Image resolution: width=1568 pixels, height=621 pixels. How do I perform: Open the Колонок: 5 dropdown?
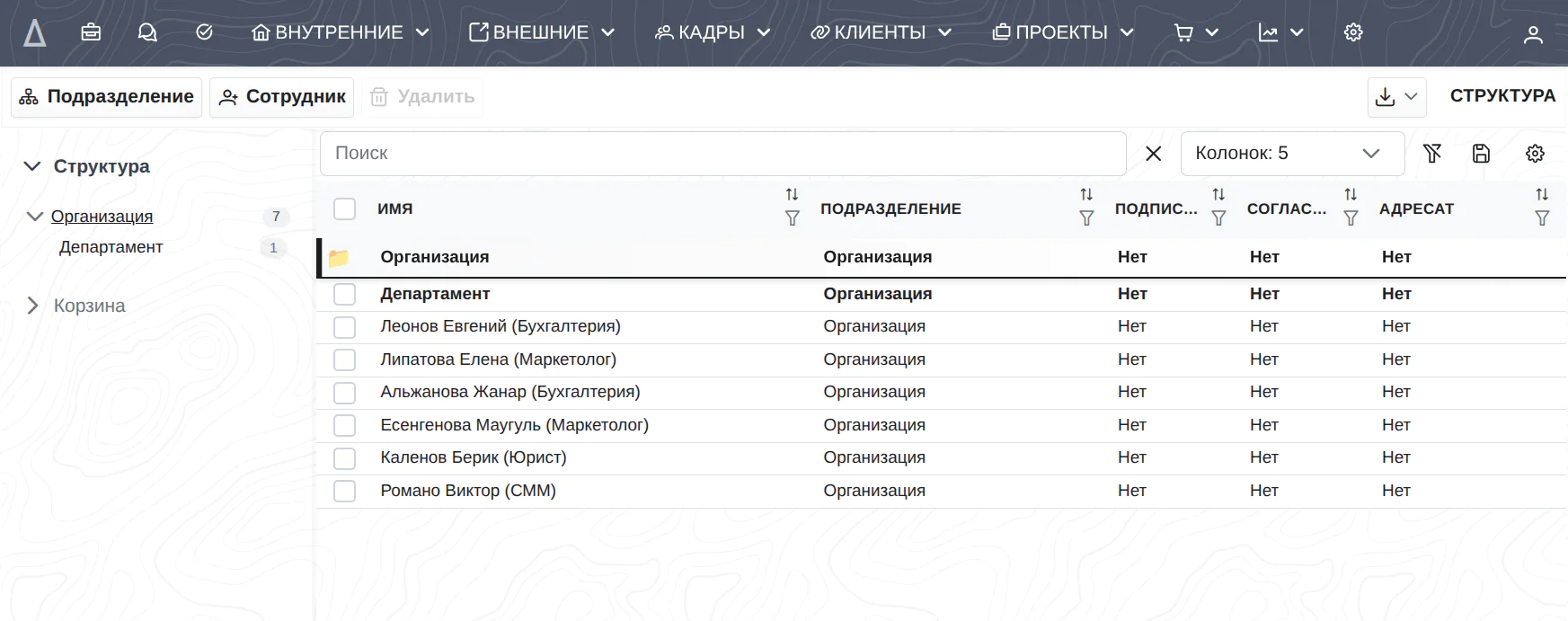1292,154
